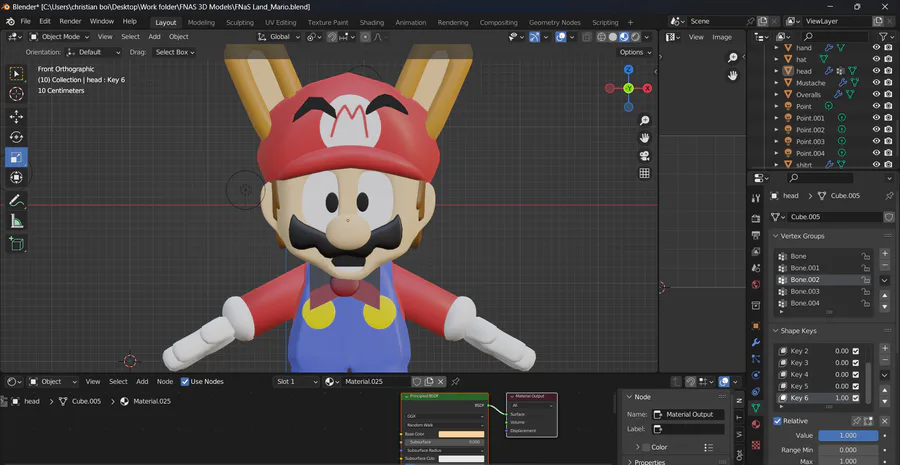This screenshot has height=465, width=900.
Task: Open the Object Data properties tab
Action: 756,407
